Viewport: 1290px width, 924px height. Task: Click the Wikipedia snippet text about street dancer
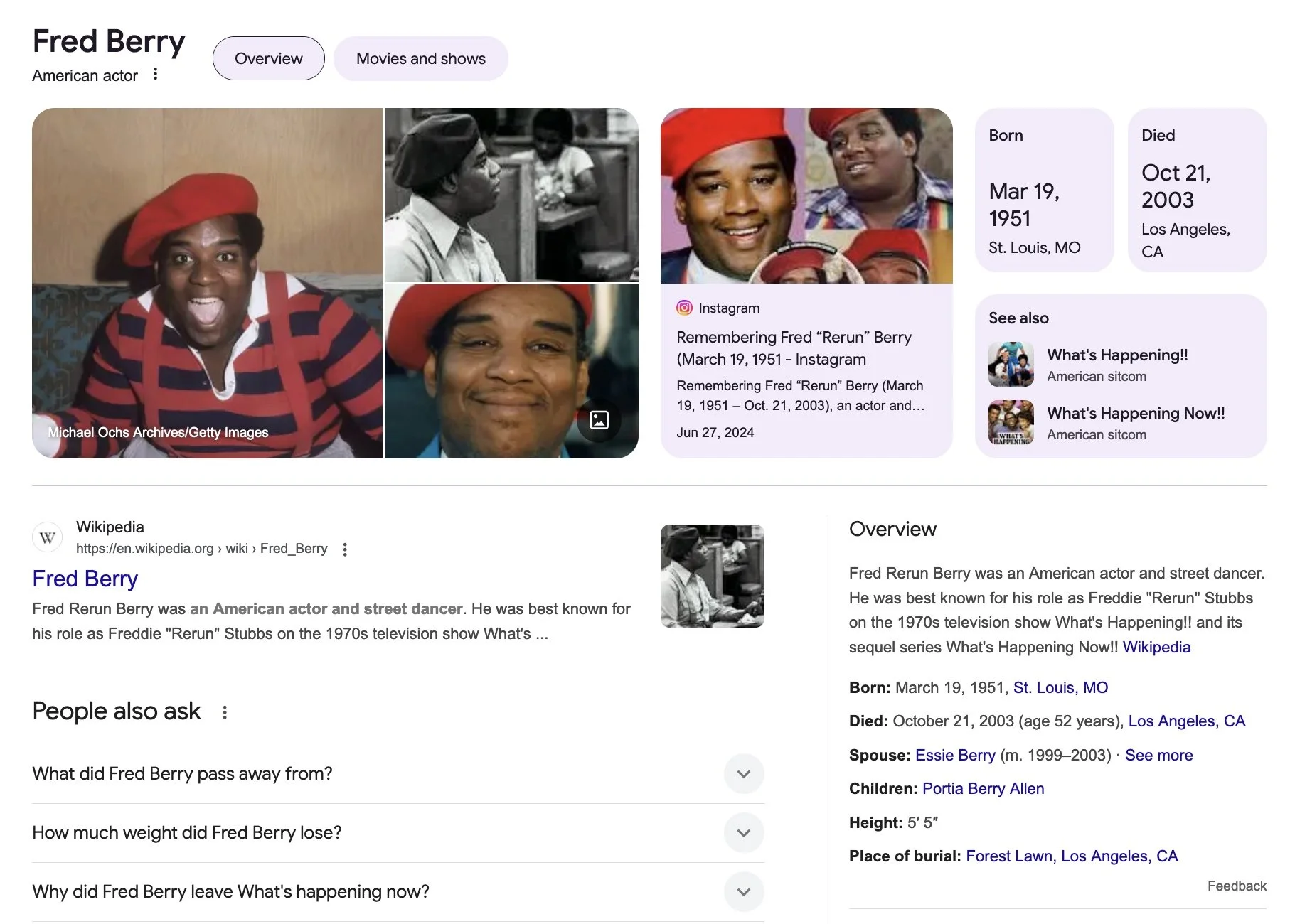[331, 621]
